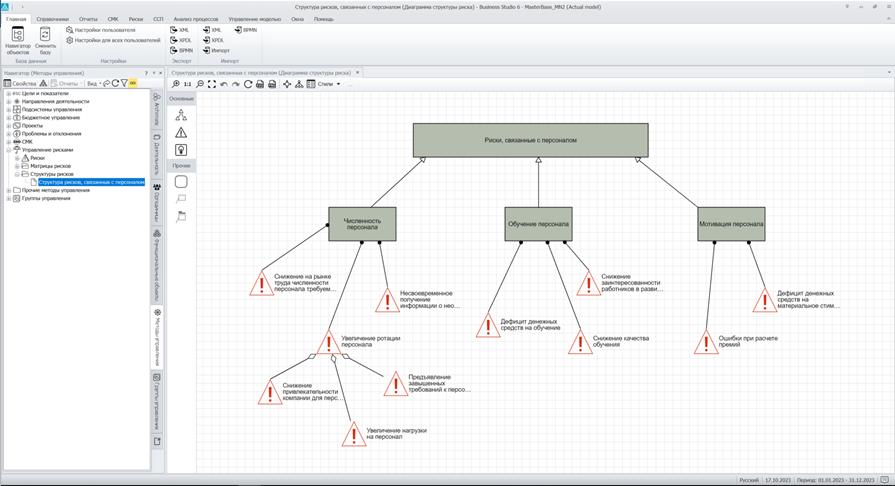Select the Риски, связанные с персоналом gray block

[x=530, y=140]
